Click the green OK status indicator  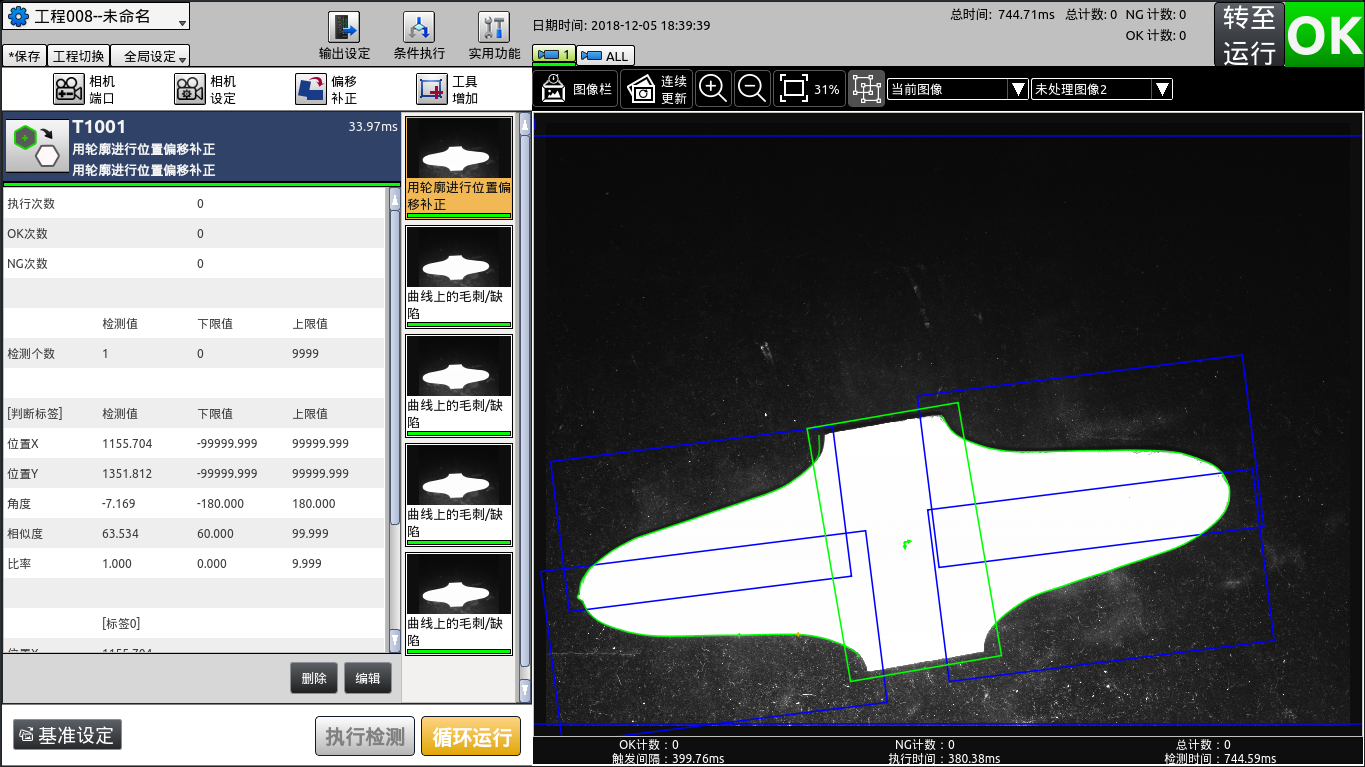coord(1324,35)
